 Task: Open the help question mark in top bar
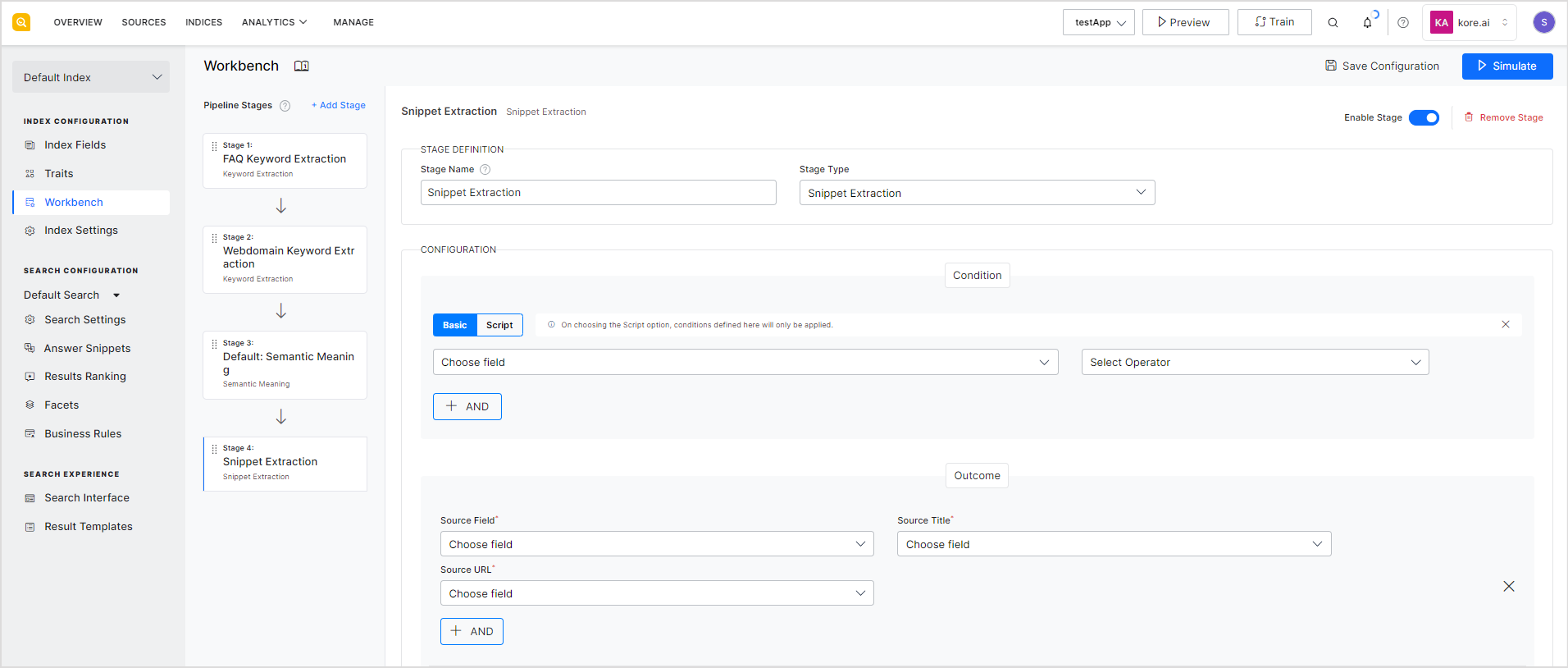click(1403, 23)
